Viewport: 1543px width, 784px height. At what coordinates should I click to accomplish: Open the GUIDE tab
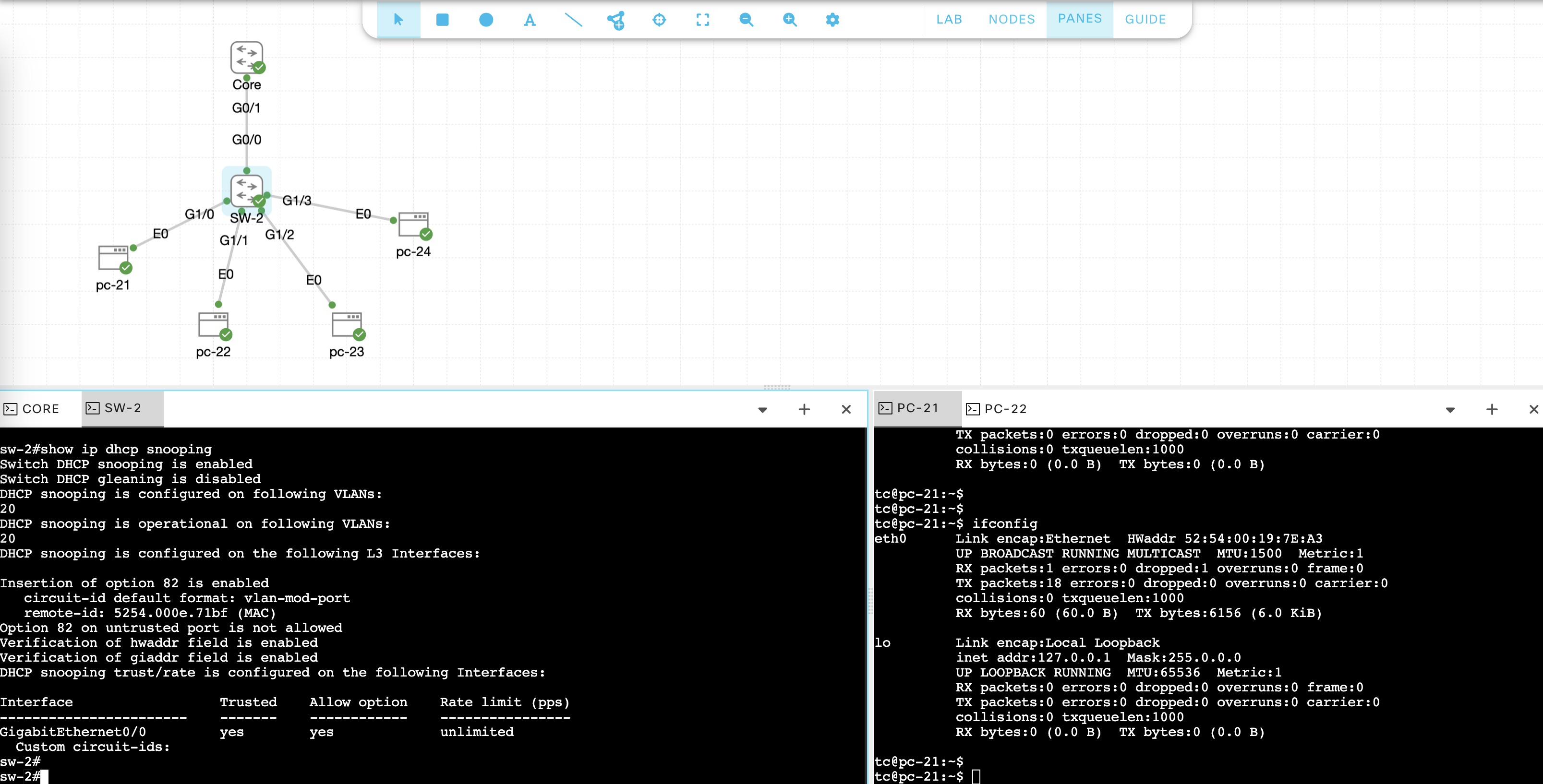tap(1145, 19)
